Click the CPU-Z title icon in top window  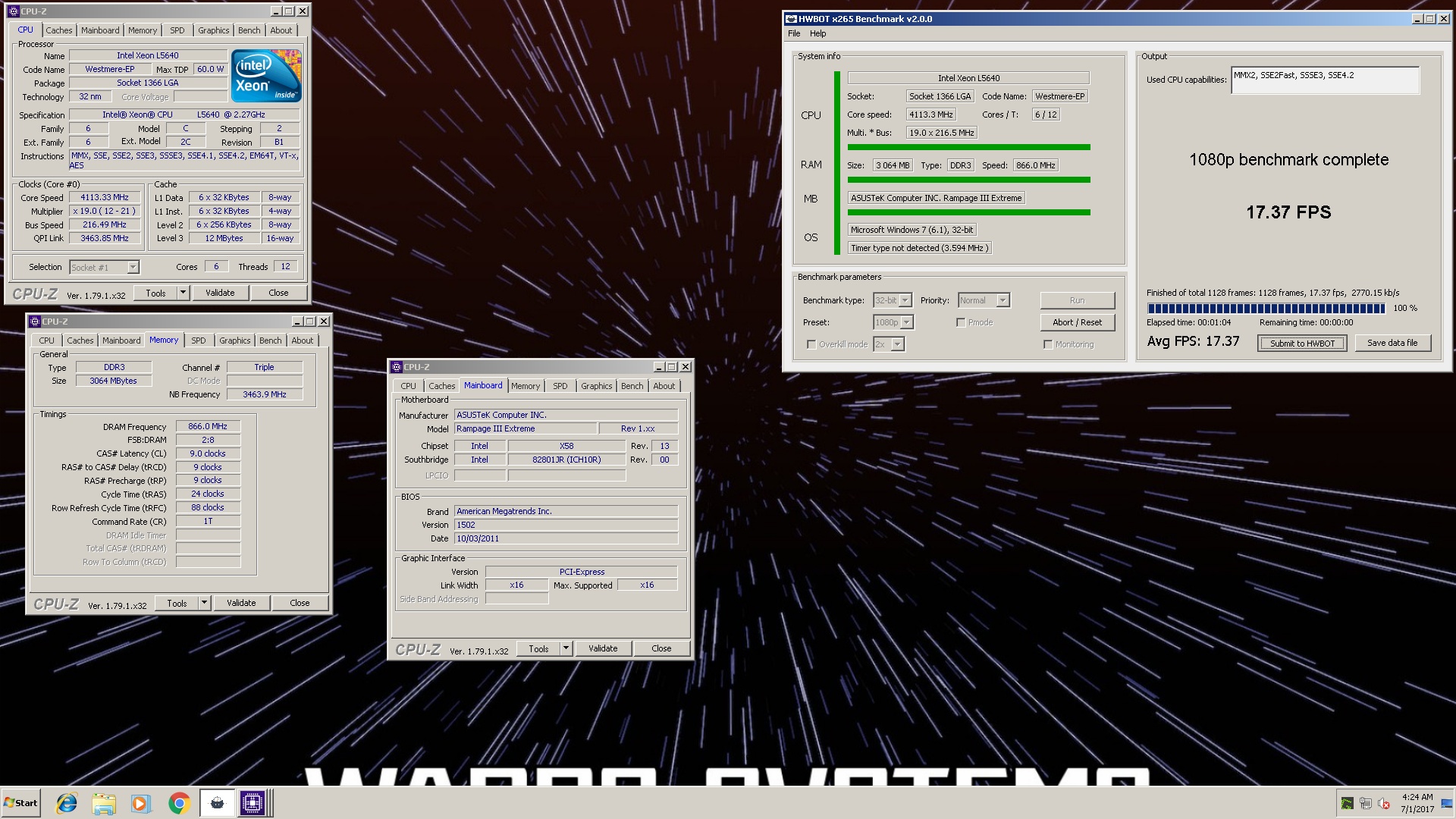[x=13, y=11]
